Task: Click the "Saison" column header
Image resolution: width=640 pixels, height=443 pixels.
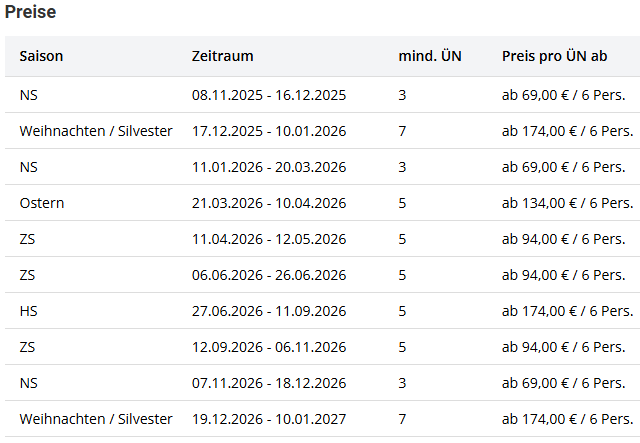Action: click(41, 56)
